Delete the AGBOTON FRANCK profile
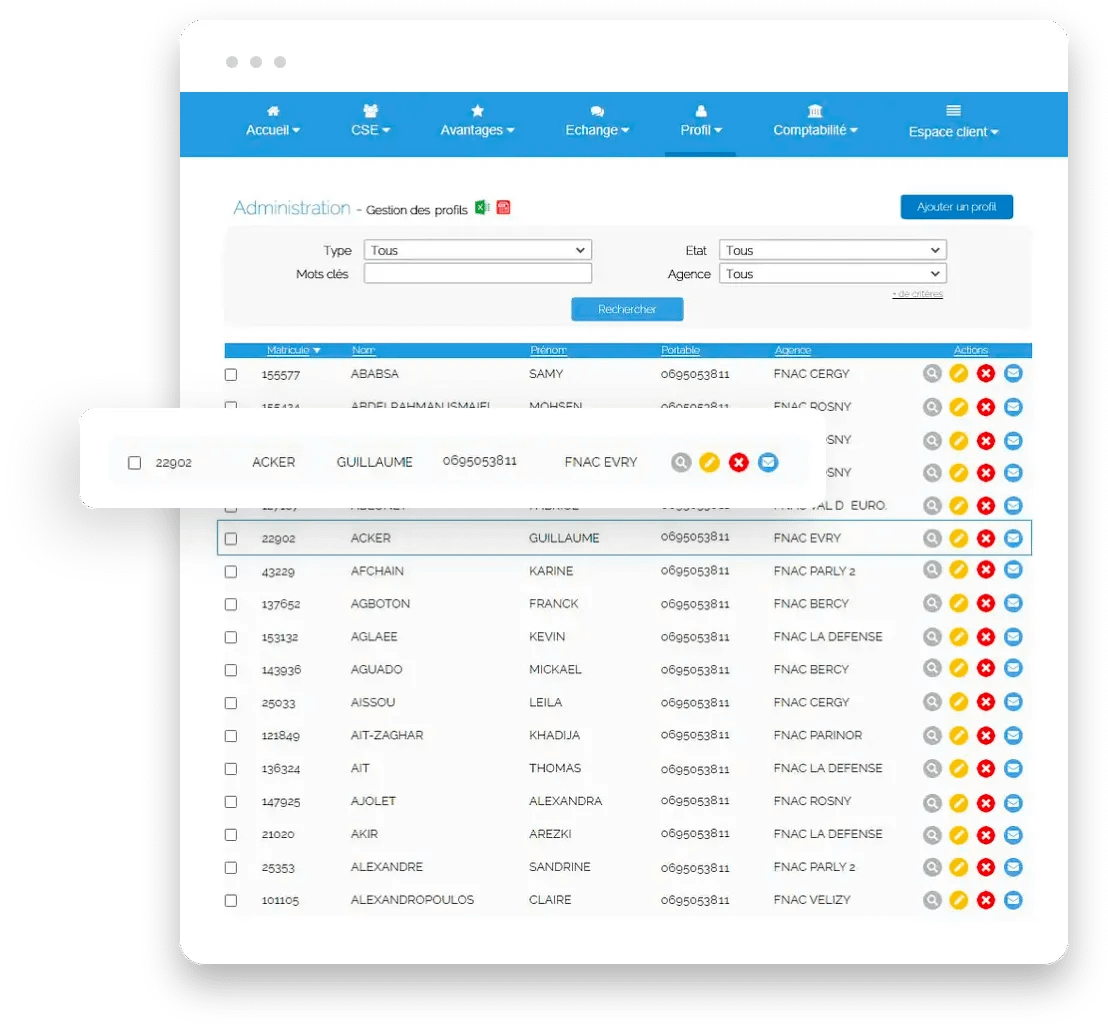 coord(986,603)
